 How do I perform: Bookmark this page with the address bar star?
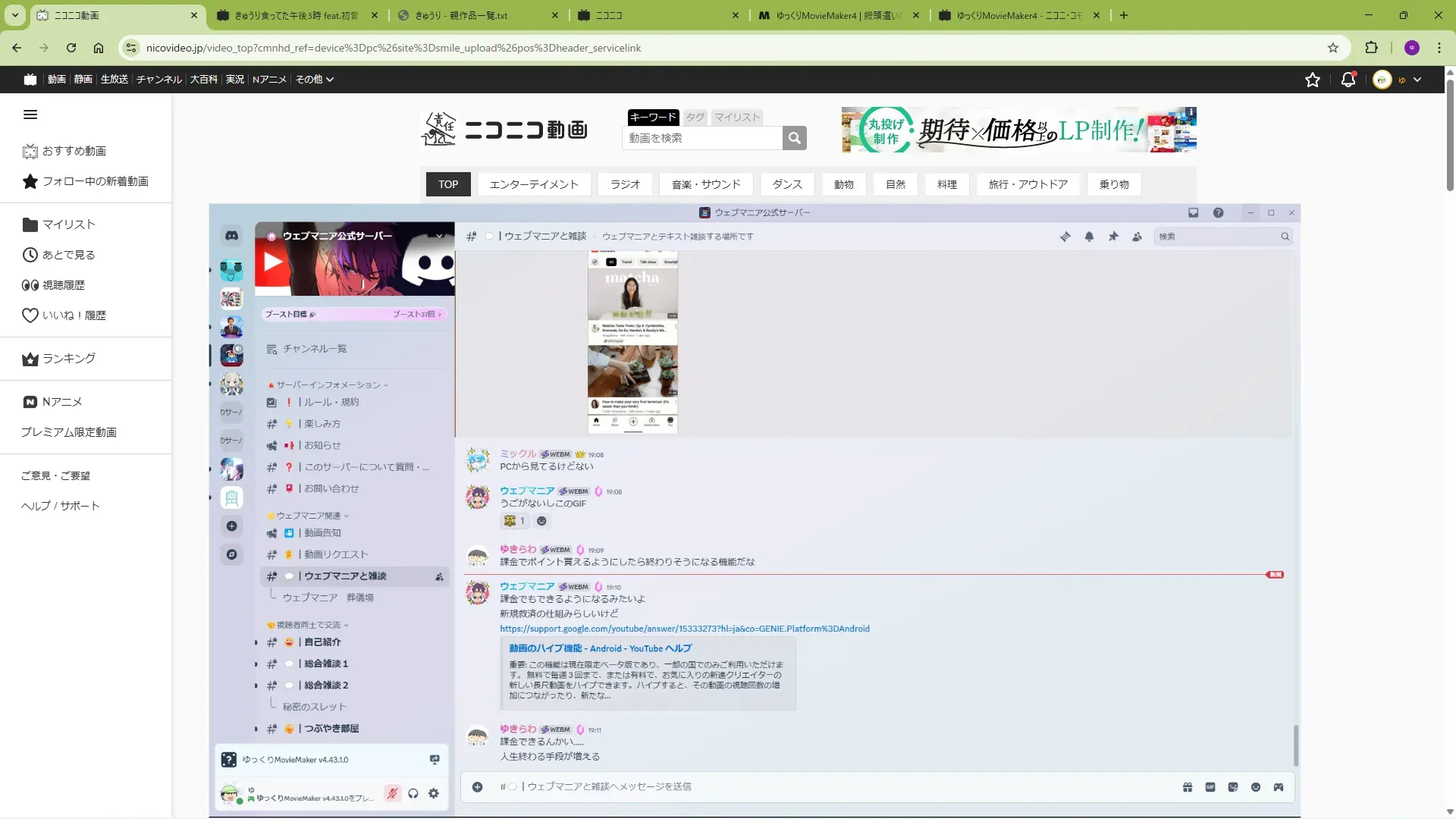(x=1333, y=48)
